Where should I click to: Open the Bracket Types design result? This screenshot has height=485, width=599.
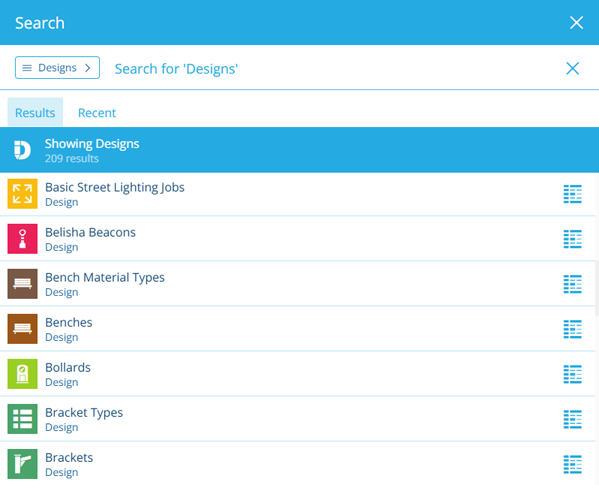click(x=298, y=419)
